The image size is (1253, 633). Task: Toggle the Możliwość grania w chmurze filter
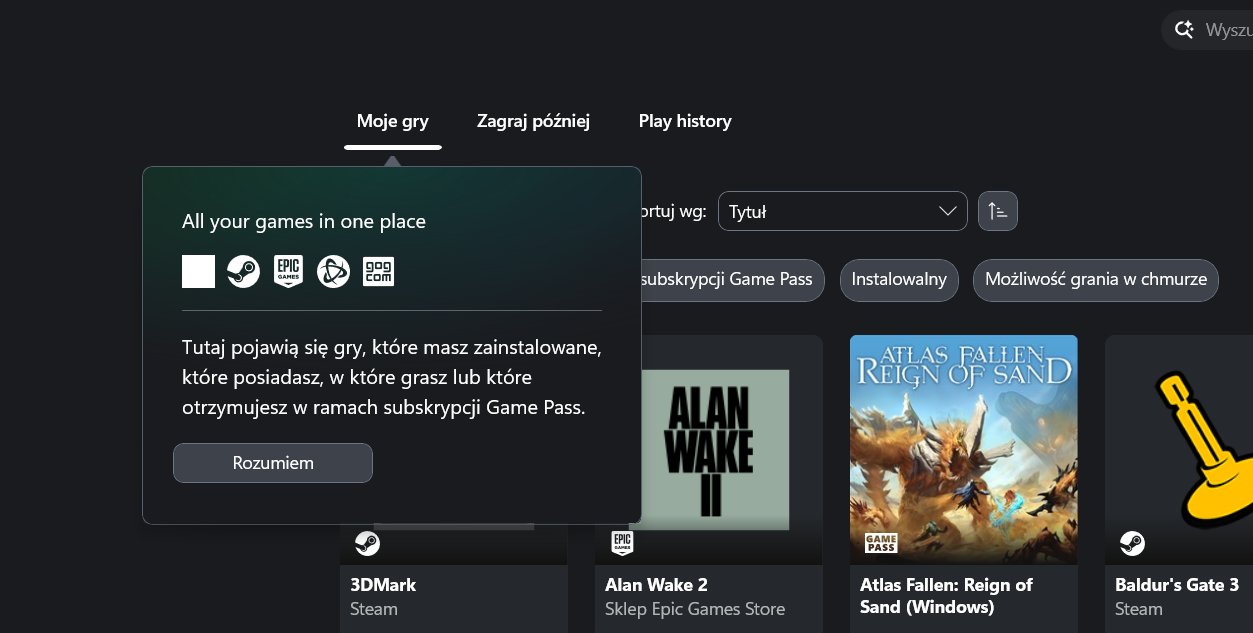(1096, 280)
